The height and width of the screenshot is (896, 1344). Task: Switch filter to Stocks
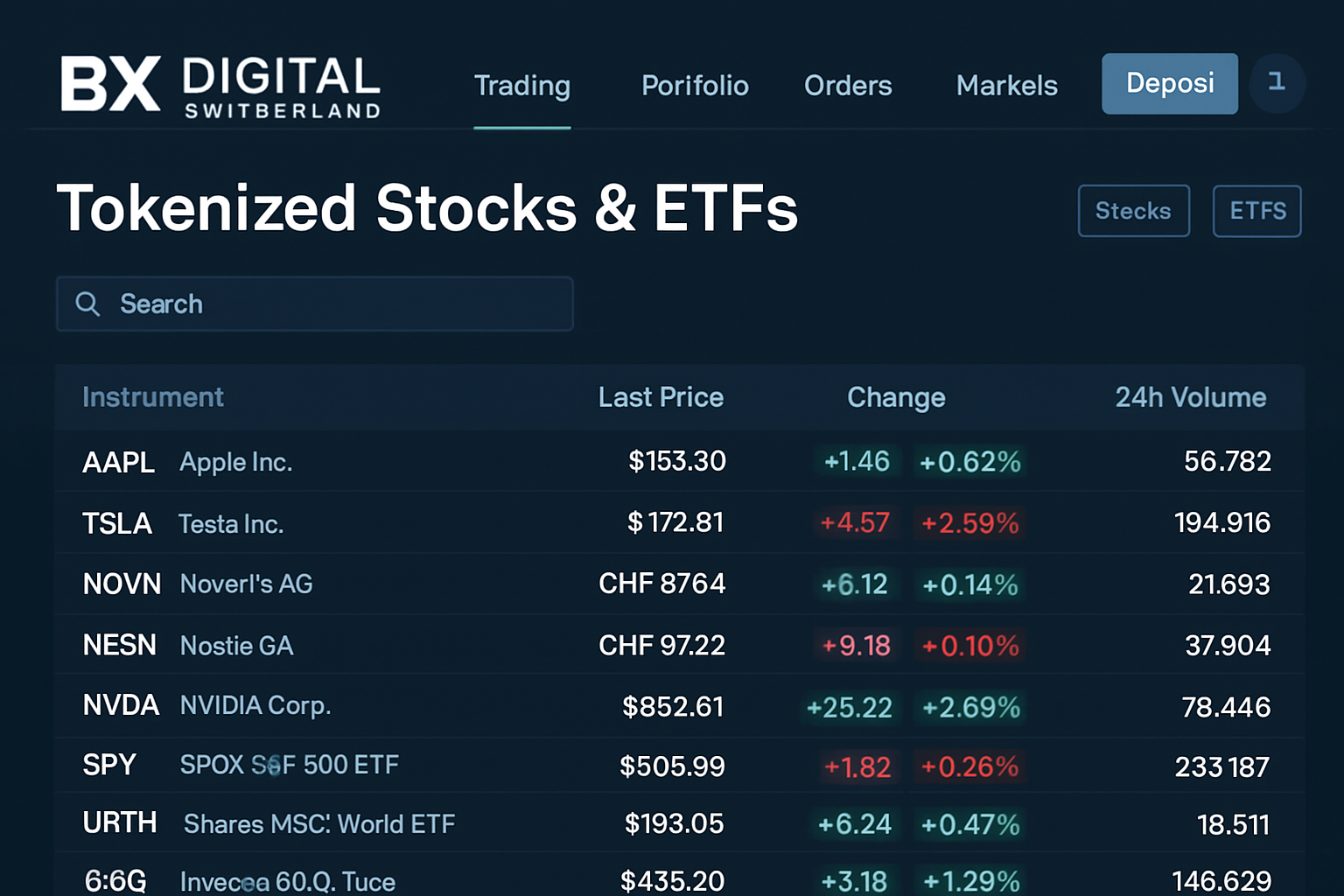point(1133,211)
